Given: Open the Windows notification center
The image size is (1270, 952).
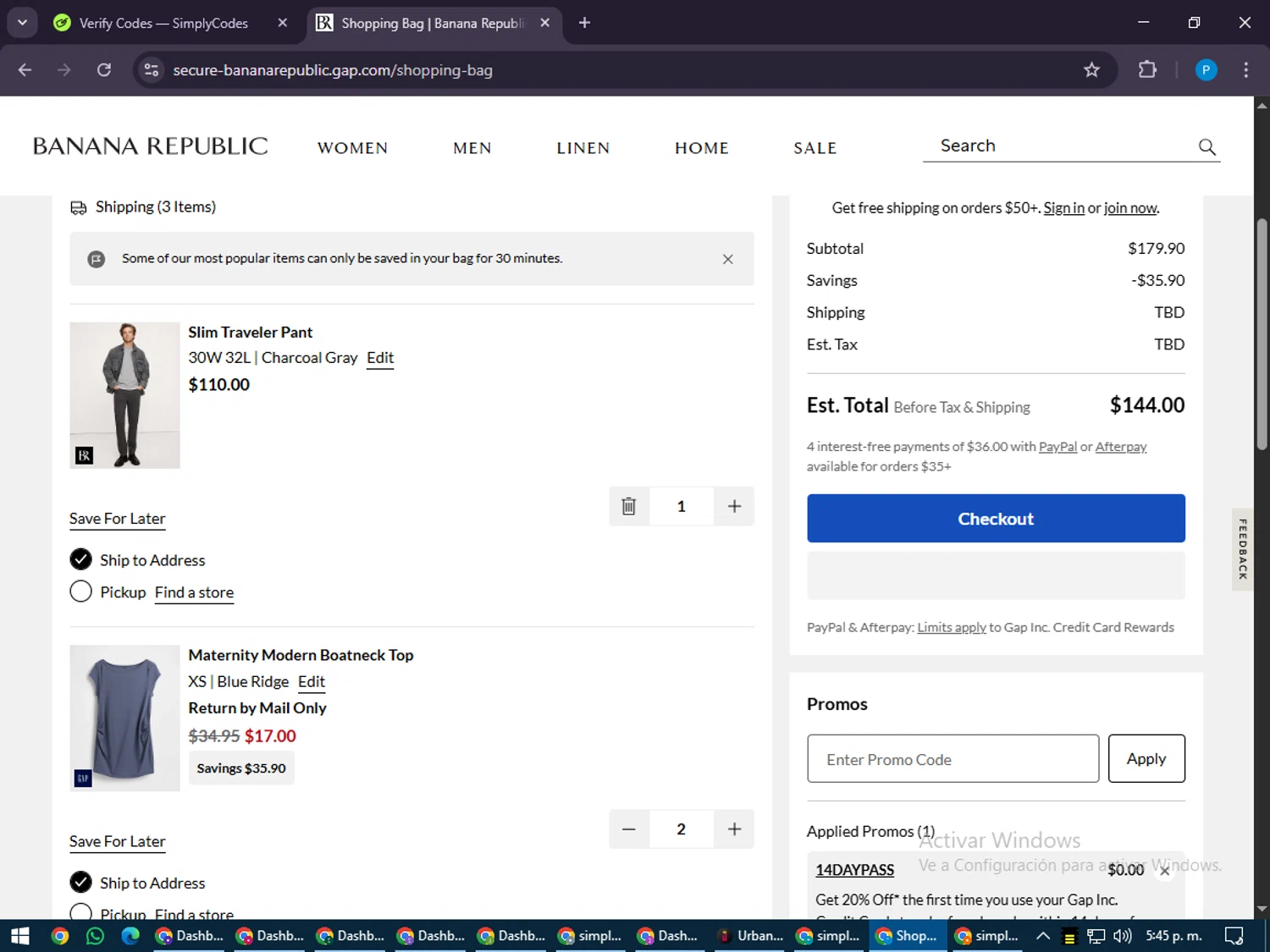Looking at the screenshot, I should point(1234,936).
